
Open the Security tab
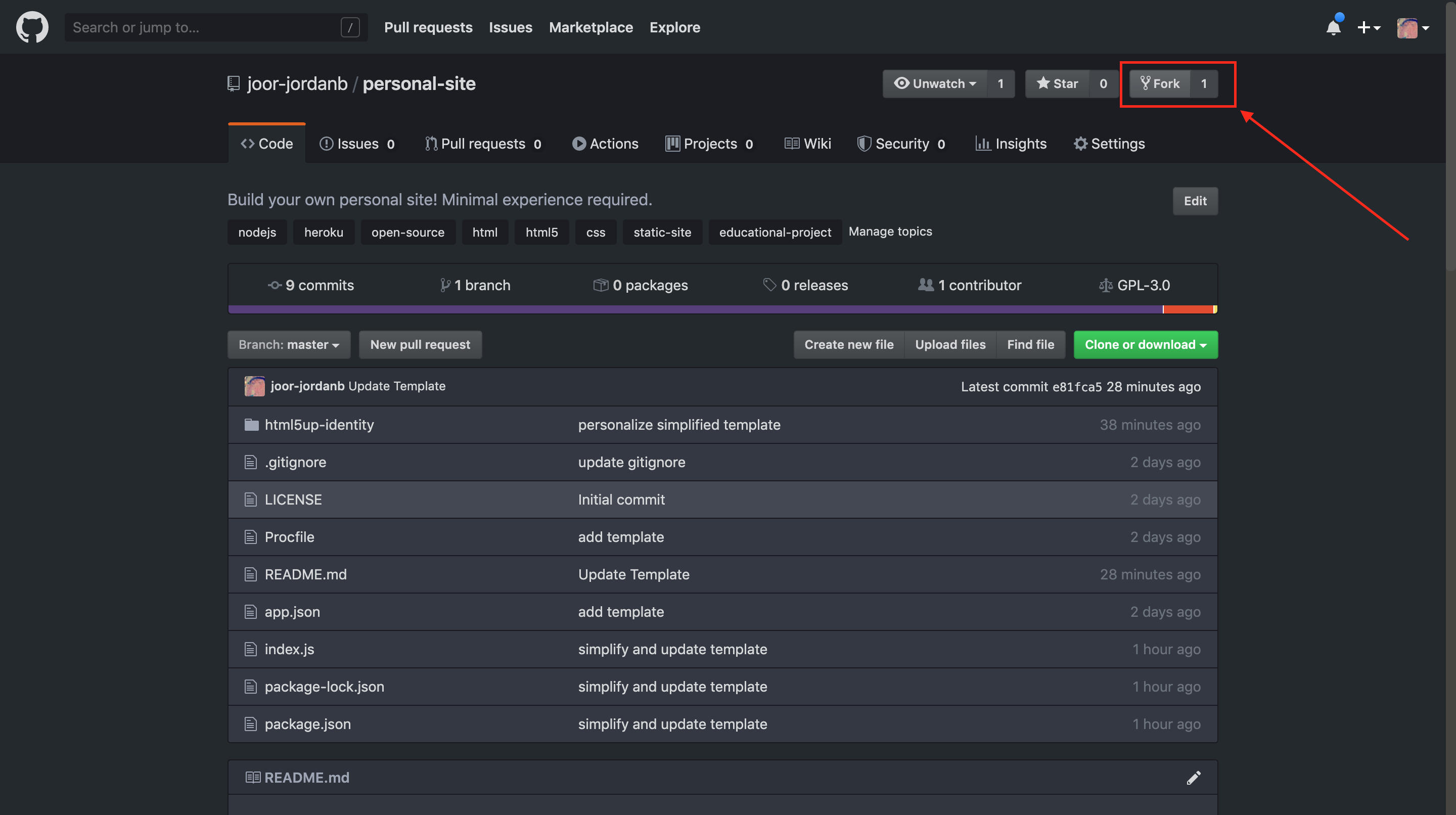[901, 144]
